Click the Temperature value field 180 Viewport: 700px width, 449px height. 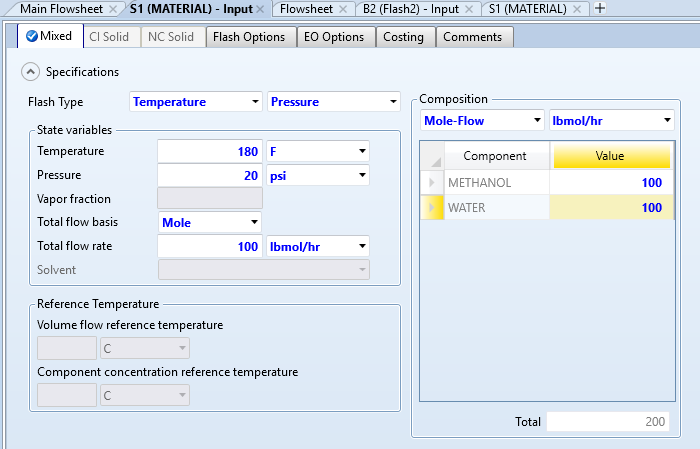point(209,151)
